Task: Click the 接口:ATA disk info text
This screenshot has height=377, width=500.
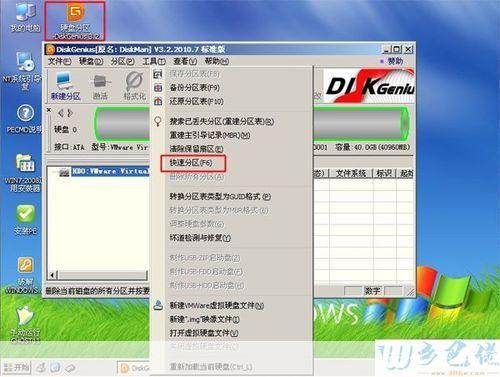Action: point(69,147)
